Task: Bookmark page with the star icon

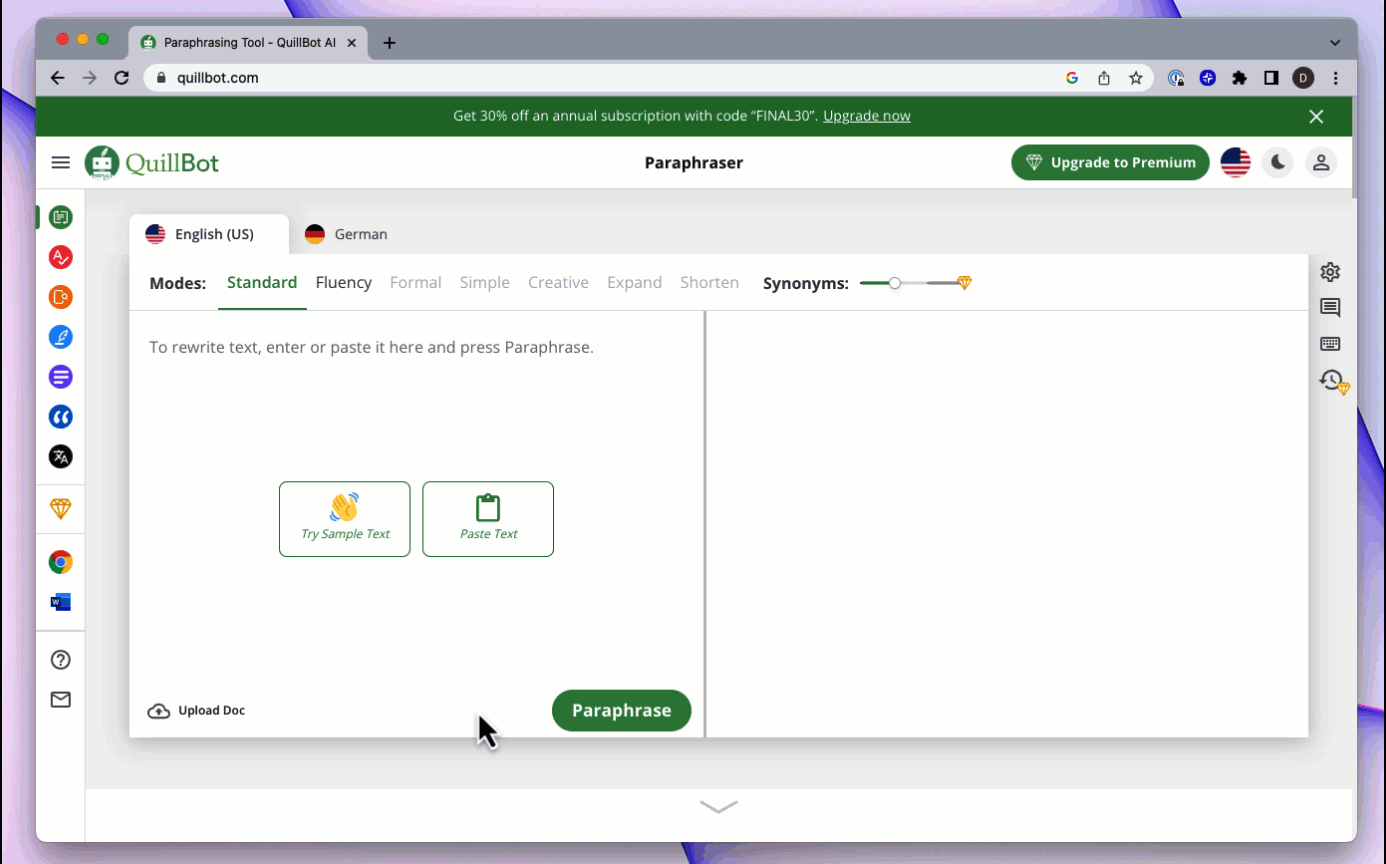Action: point(1136,78)
